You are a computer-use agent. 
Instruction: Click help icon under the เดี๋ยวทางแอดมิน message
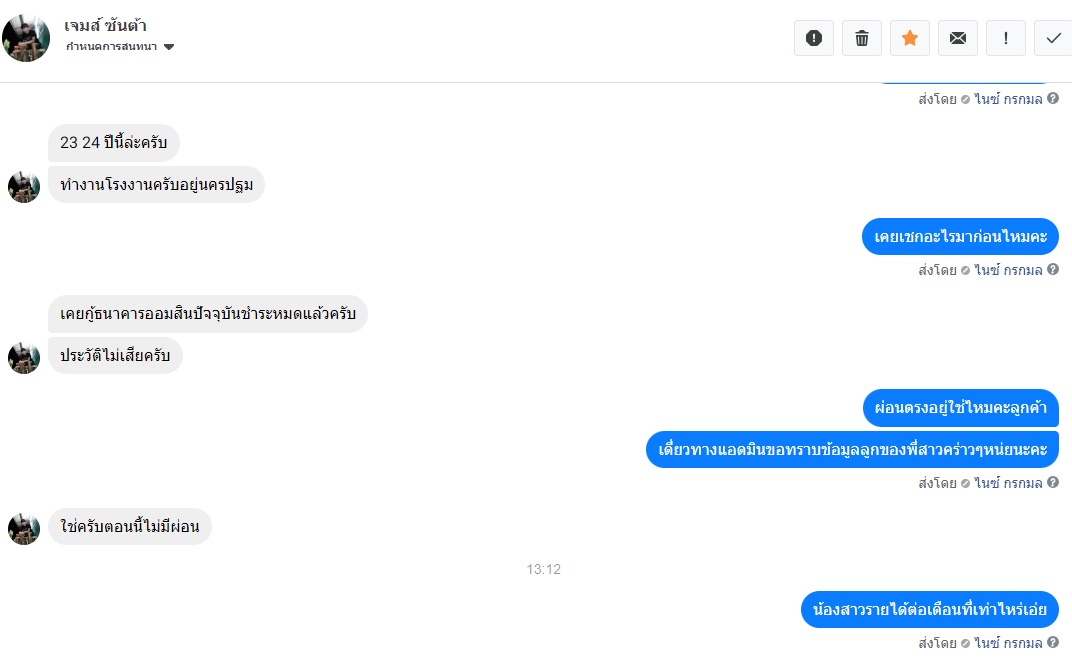1053,482
